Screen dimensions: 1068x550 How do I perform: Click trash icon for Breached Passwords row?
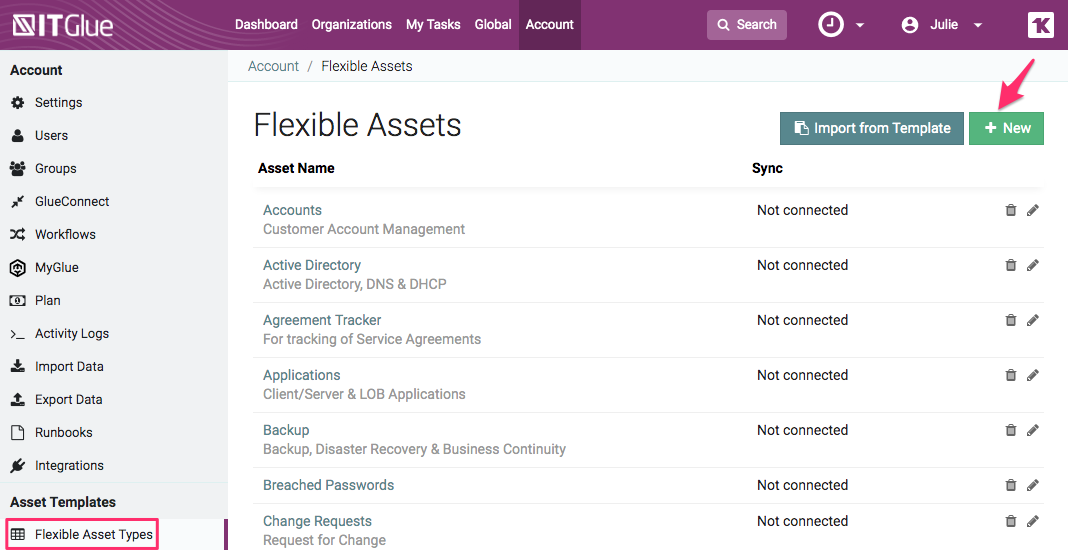click(1010, 485)
